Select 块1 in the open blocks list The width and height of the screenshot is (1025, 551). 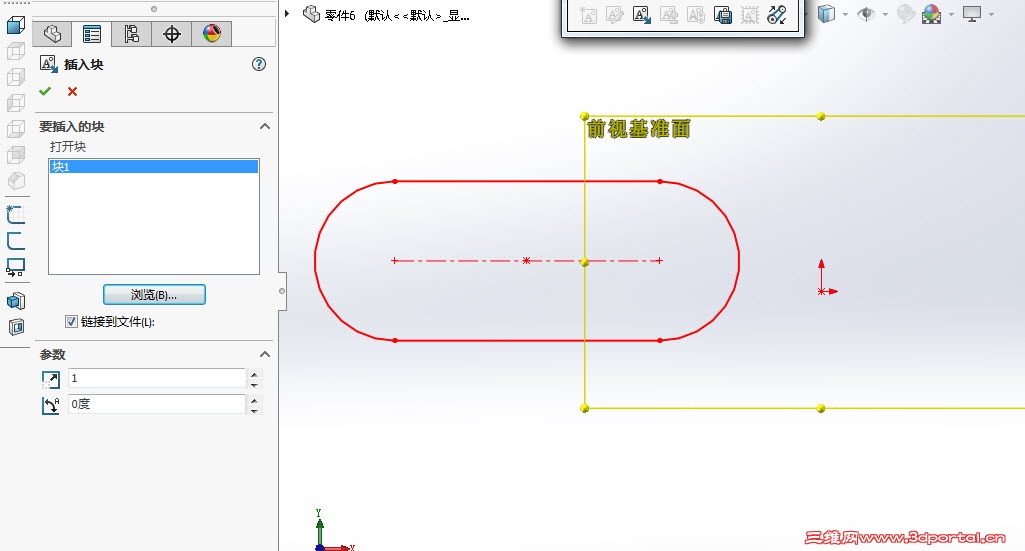154,167
